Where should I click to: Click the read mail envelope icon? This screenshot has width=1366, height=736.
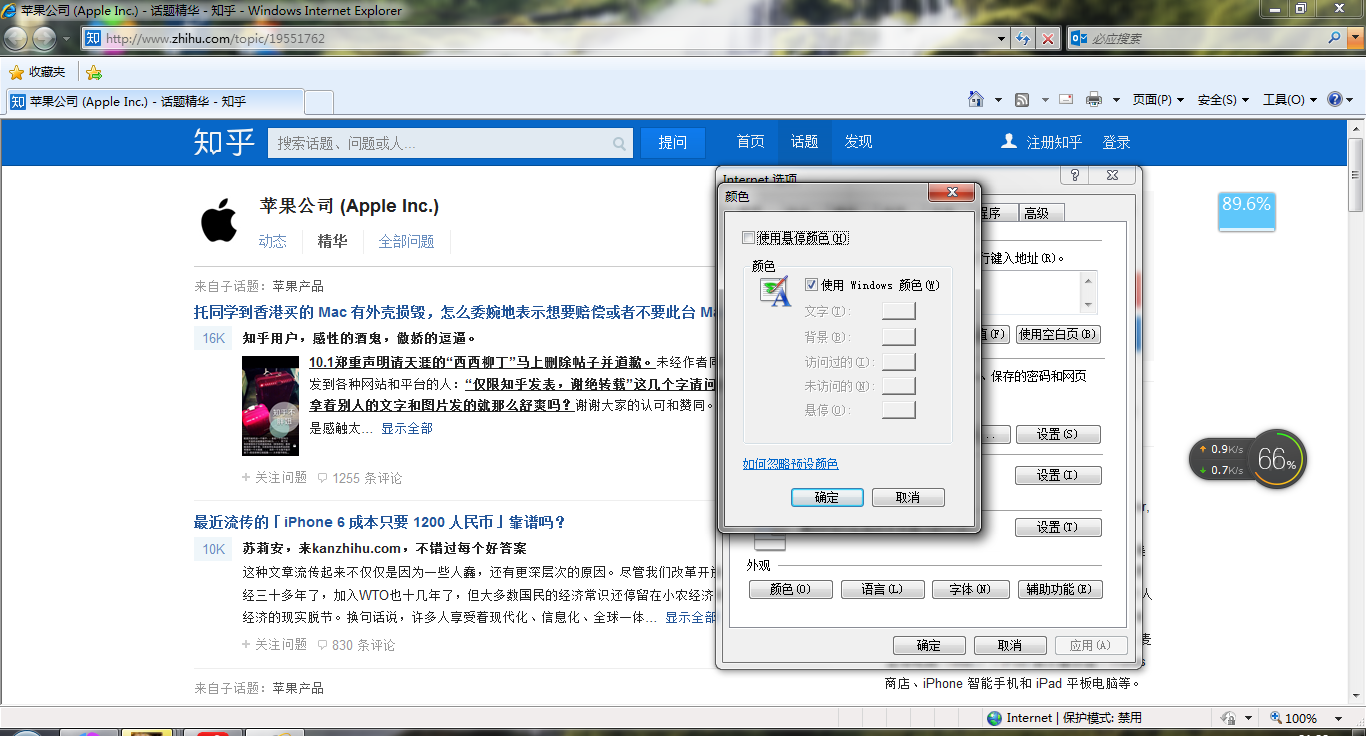[1066, 99]
